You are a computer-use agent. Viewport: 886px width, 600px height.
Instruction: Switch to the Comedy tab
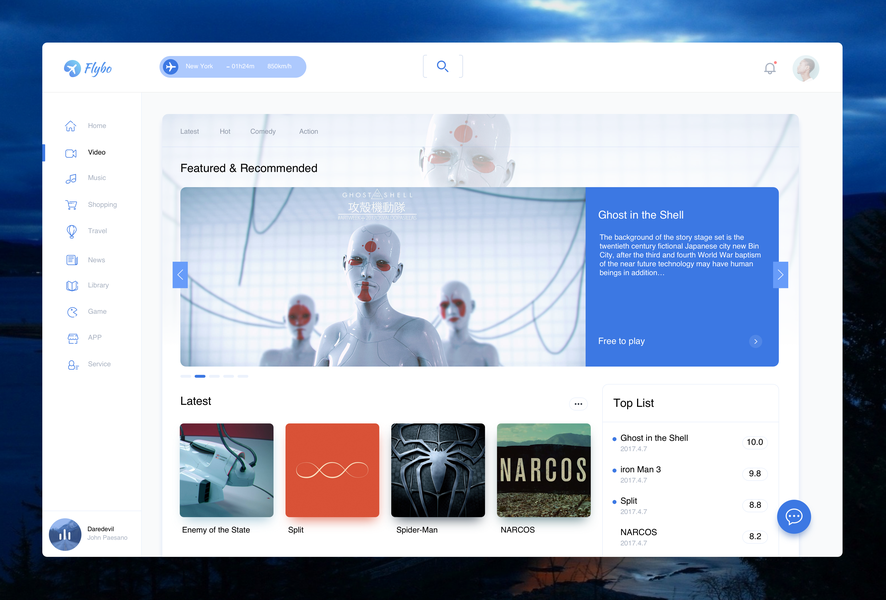tap(263, 132)
